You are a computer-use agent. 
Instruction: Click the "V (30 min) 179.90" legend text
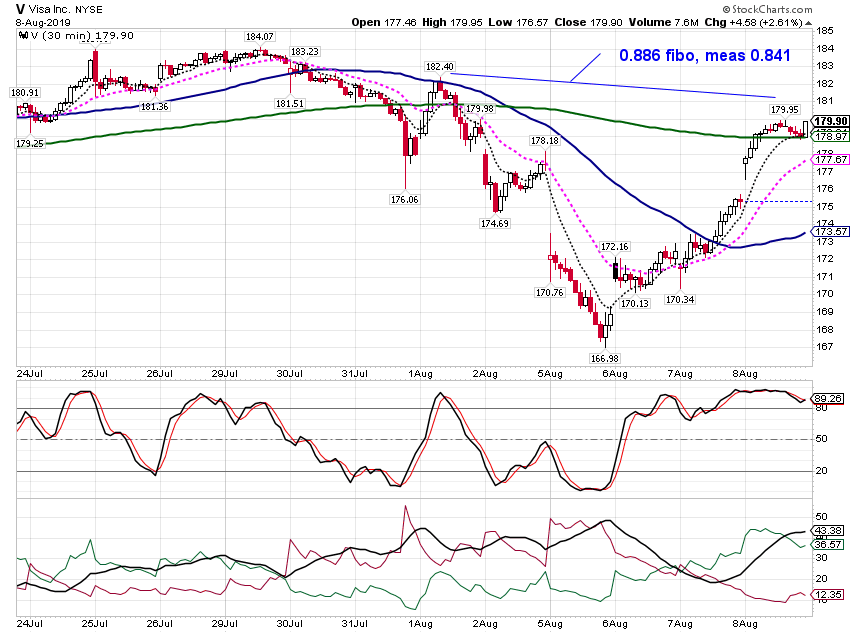point(82,36)
